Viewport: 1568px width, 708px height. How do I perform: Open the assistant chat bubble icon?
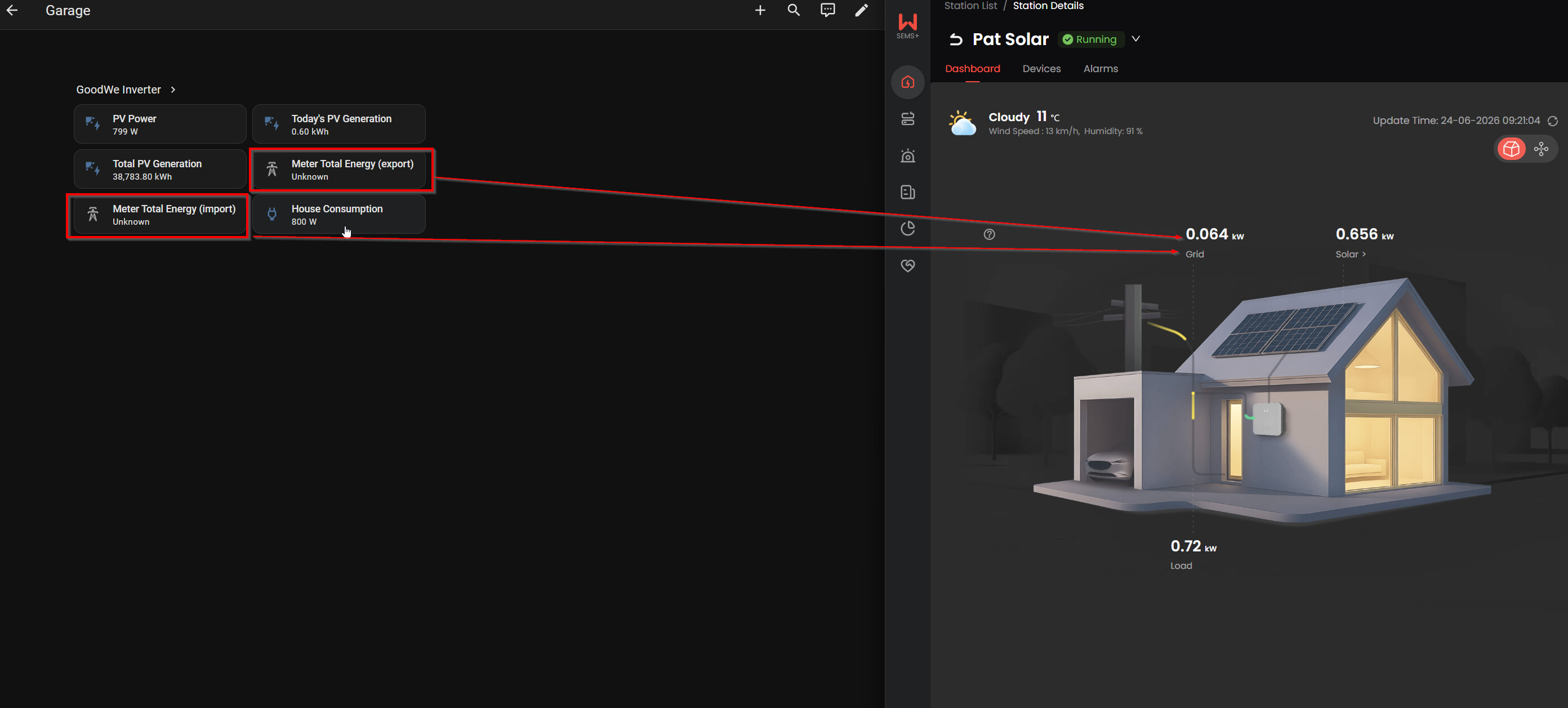[827, 10]
